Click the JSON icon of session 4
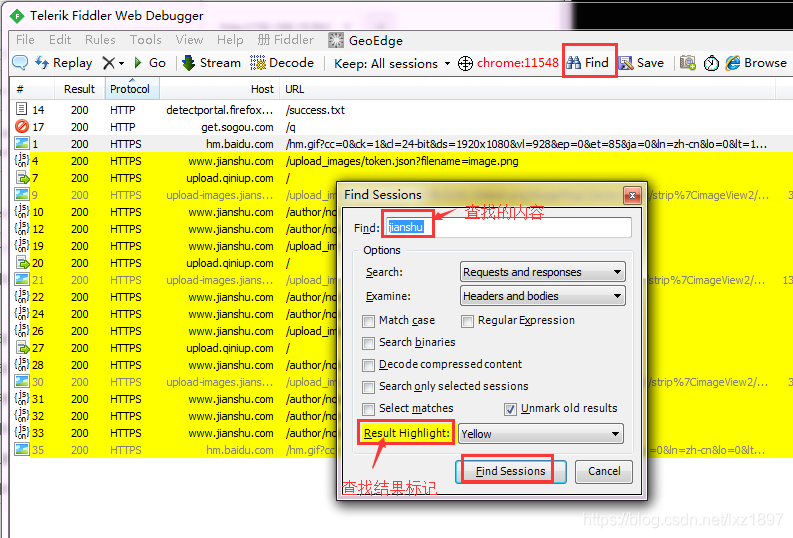 (x=22, y=160)
